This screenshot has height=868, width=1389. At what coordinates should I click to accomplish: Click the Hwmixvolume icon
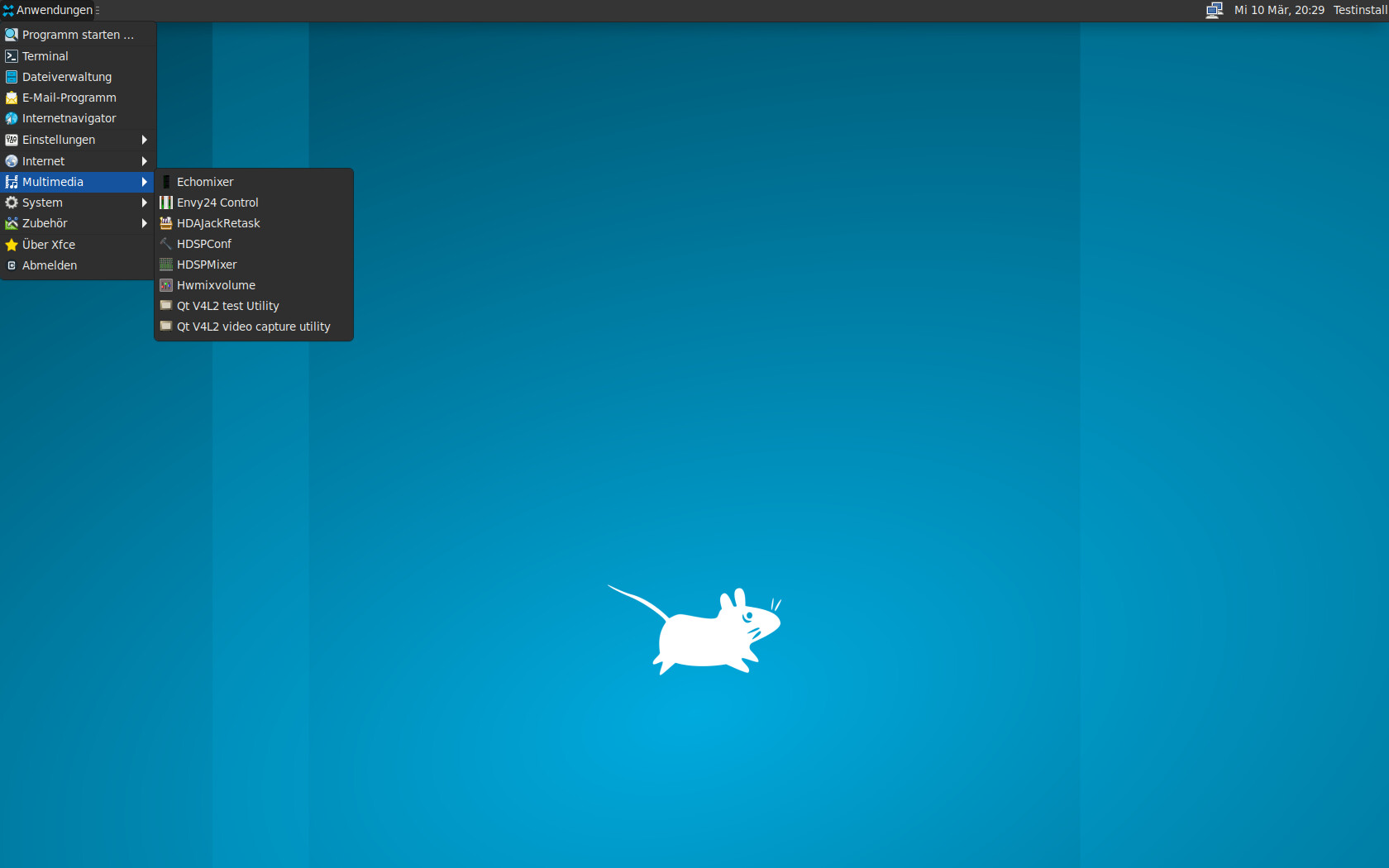point(166,285)
